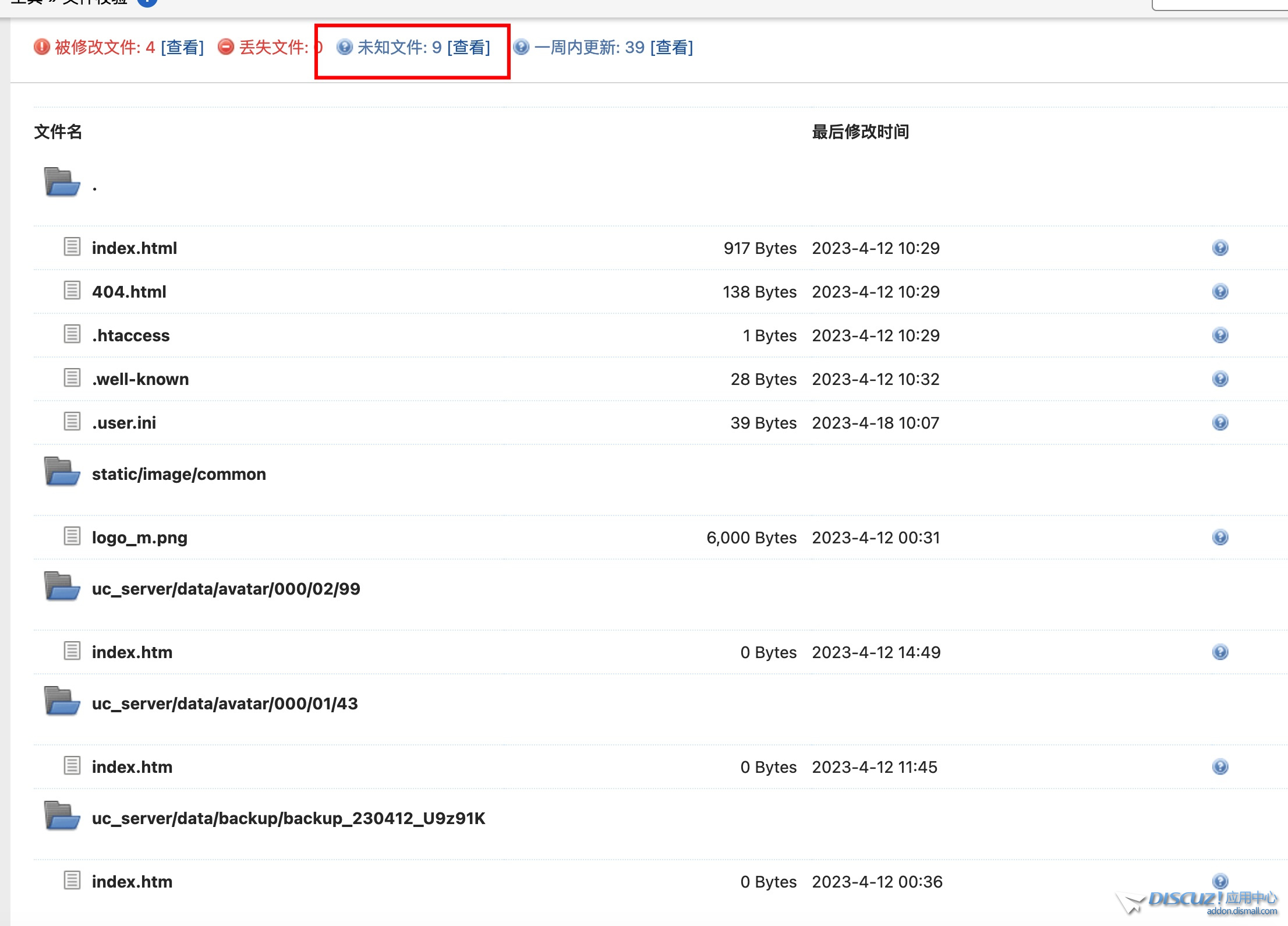Screen dimensions: 1288x926
Task: Click the static/image/common folder icon
Action: [62, 472]
